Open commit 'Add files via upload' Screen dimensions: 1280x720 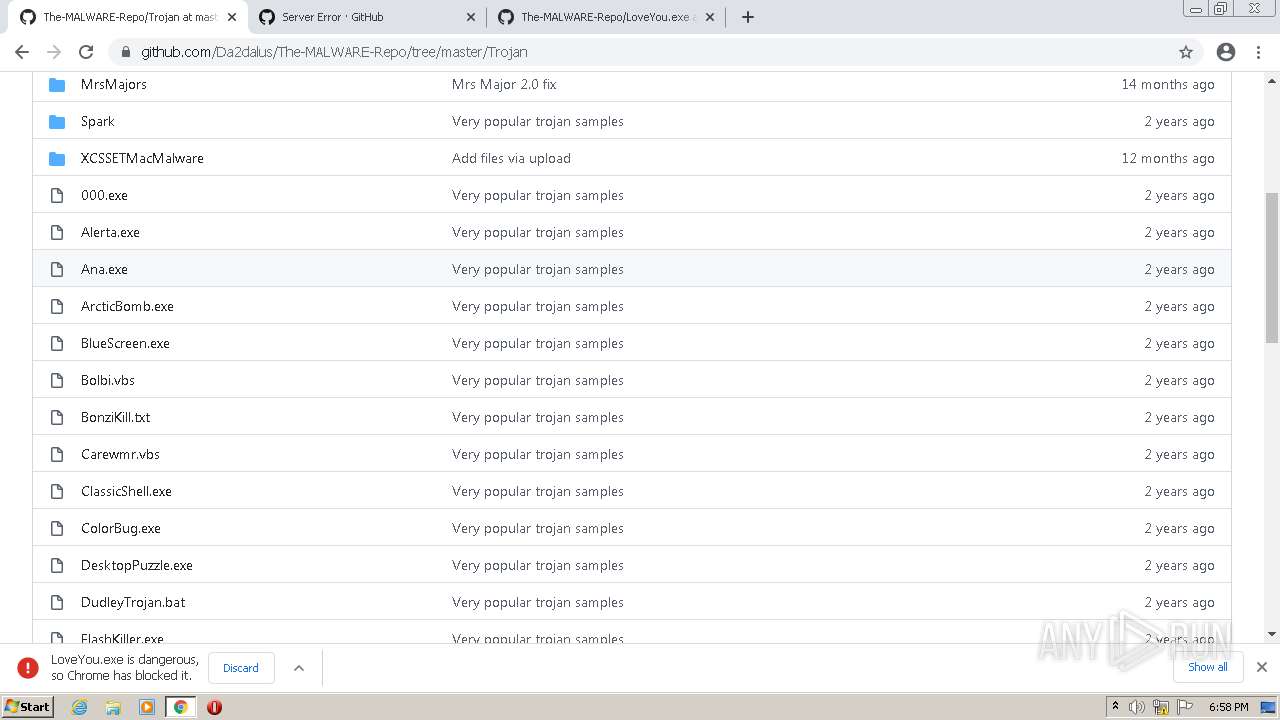[511, 158]
